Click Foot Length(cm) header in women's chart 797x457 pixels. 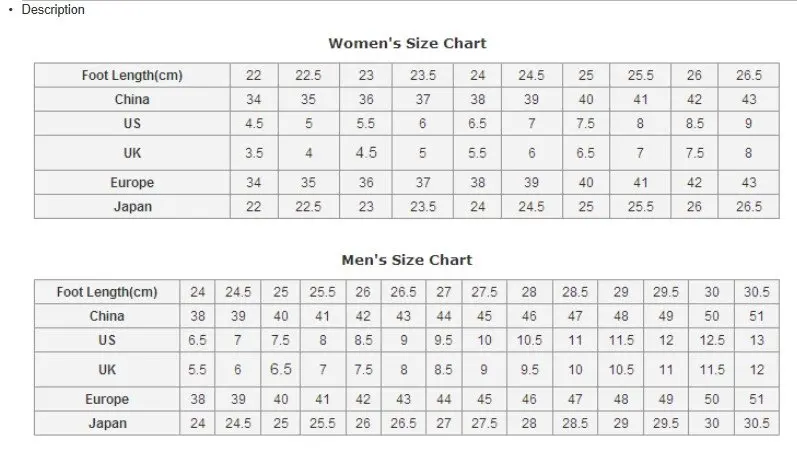coord(132,75)
